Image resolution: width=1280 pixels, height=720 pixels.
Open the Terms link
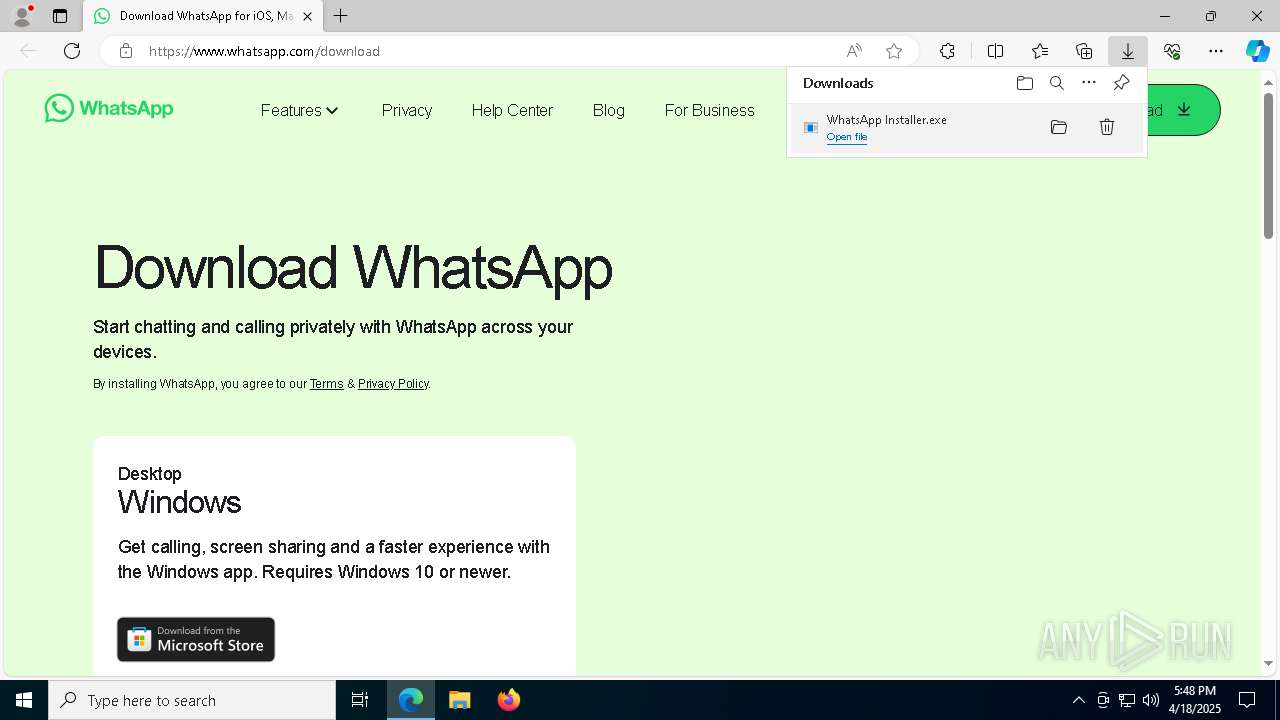(x=326, y=384)
